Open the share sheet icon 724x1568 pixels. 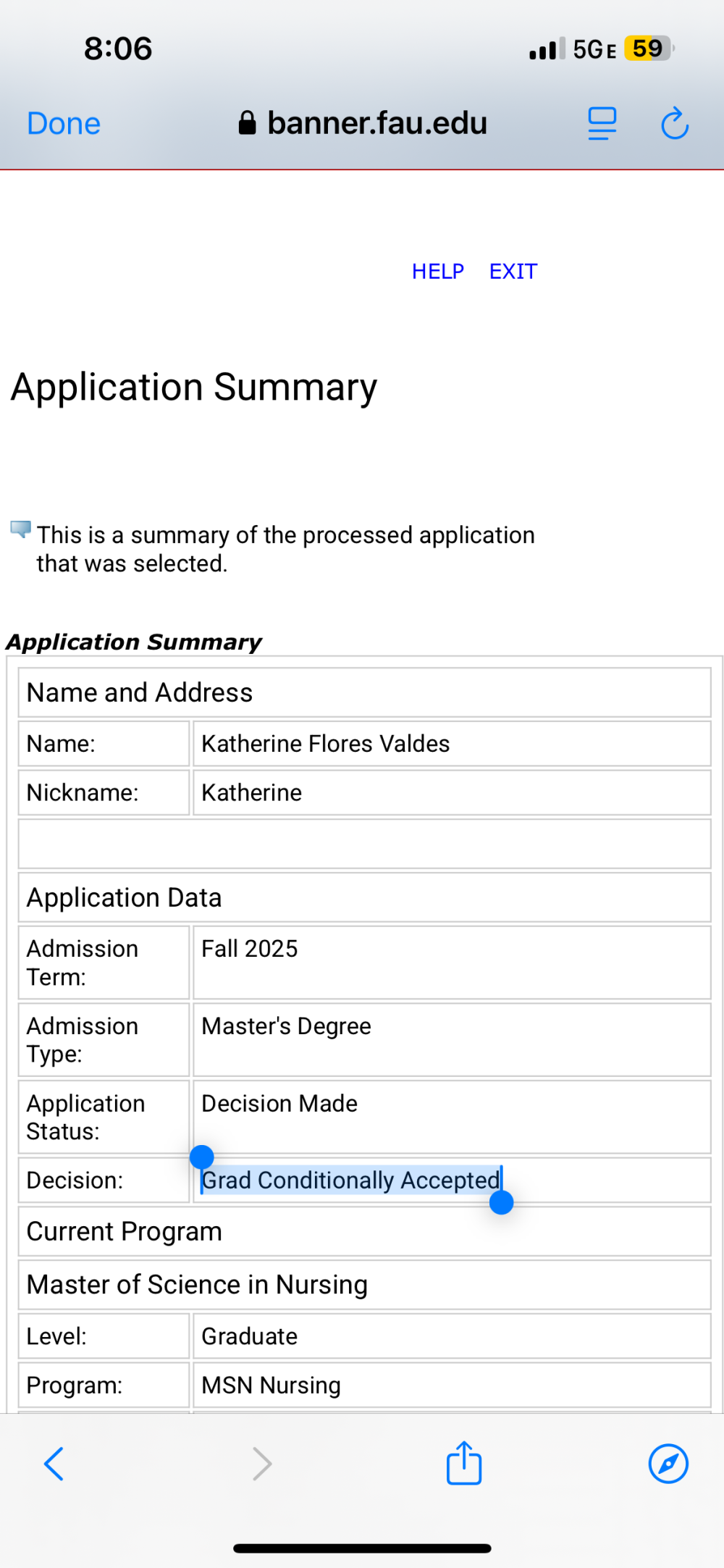(x=464, y=1462)
